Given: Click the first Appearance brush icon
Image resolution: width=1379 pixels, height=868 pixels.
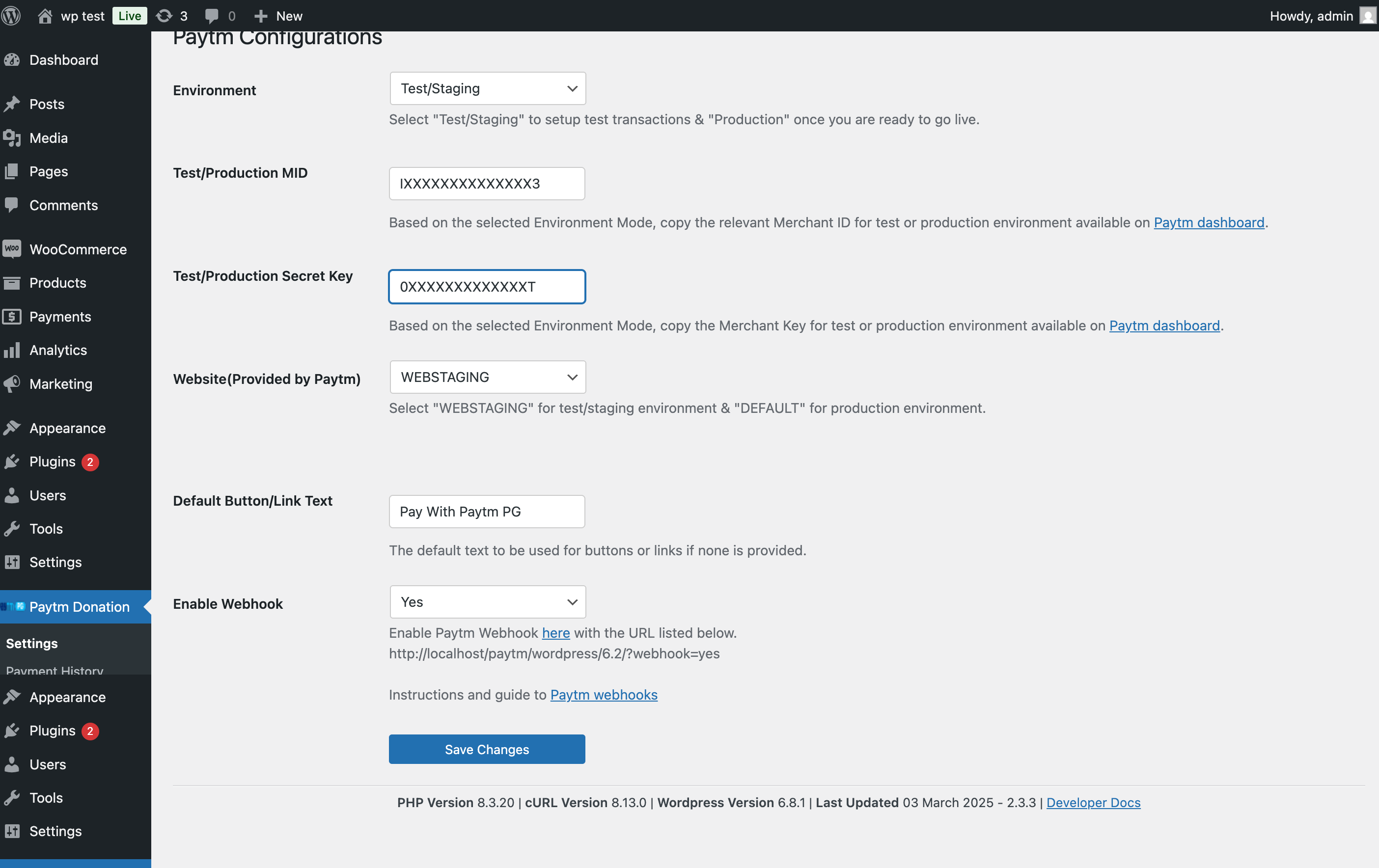Looking at the screenshot, I should (x=12, y=428).
